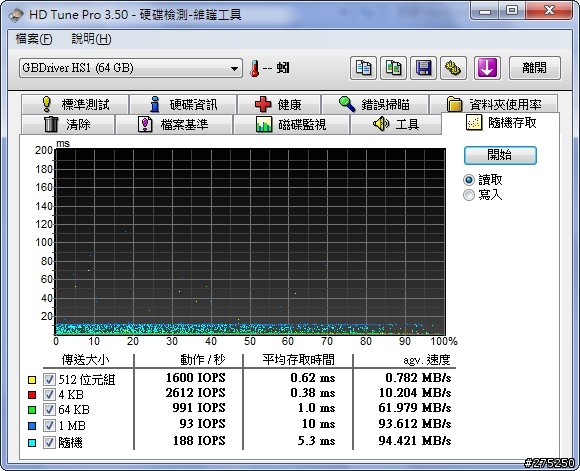Screen dimensions: 580x471
Task: Switch to the 資料夾使用率 tab
Action: click(493, 104)
